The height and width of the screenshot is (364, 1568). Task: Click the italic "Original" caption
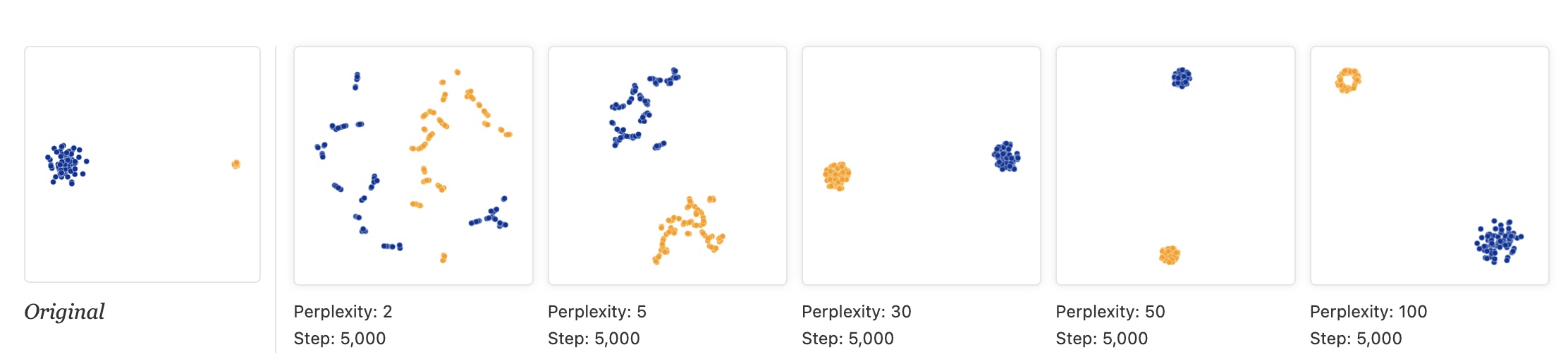[x=65, y=312]
